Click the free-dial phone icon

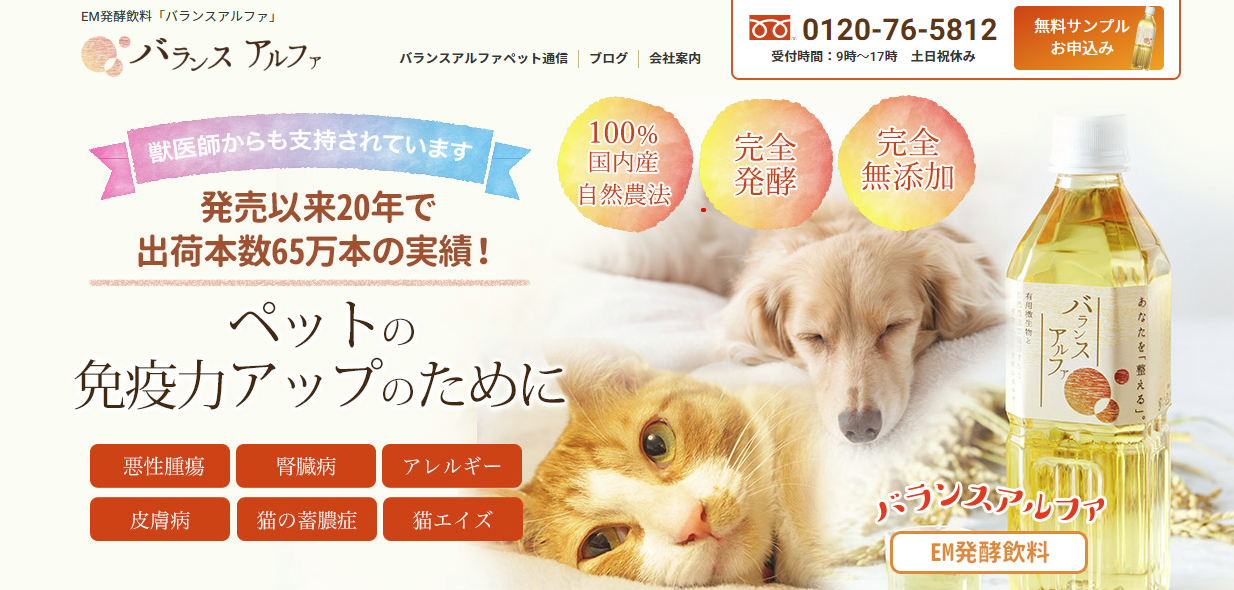[x=771, y=29]
